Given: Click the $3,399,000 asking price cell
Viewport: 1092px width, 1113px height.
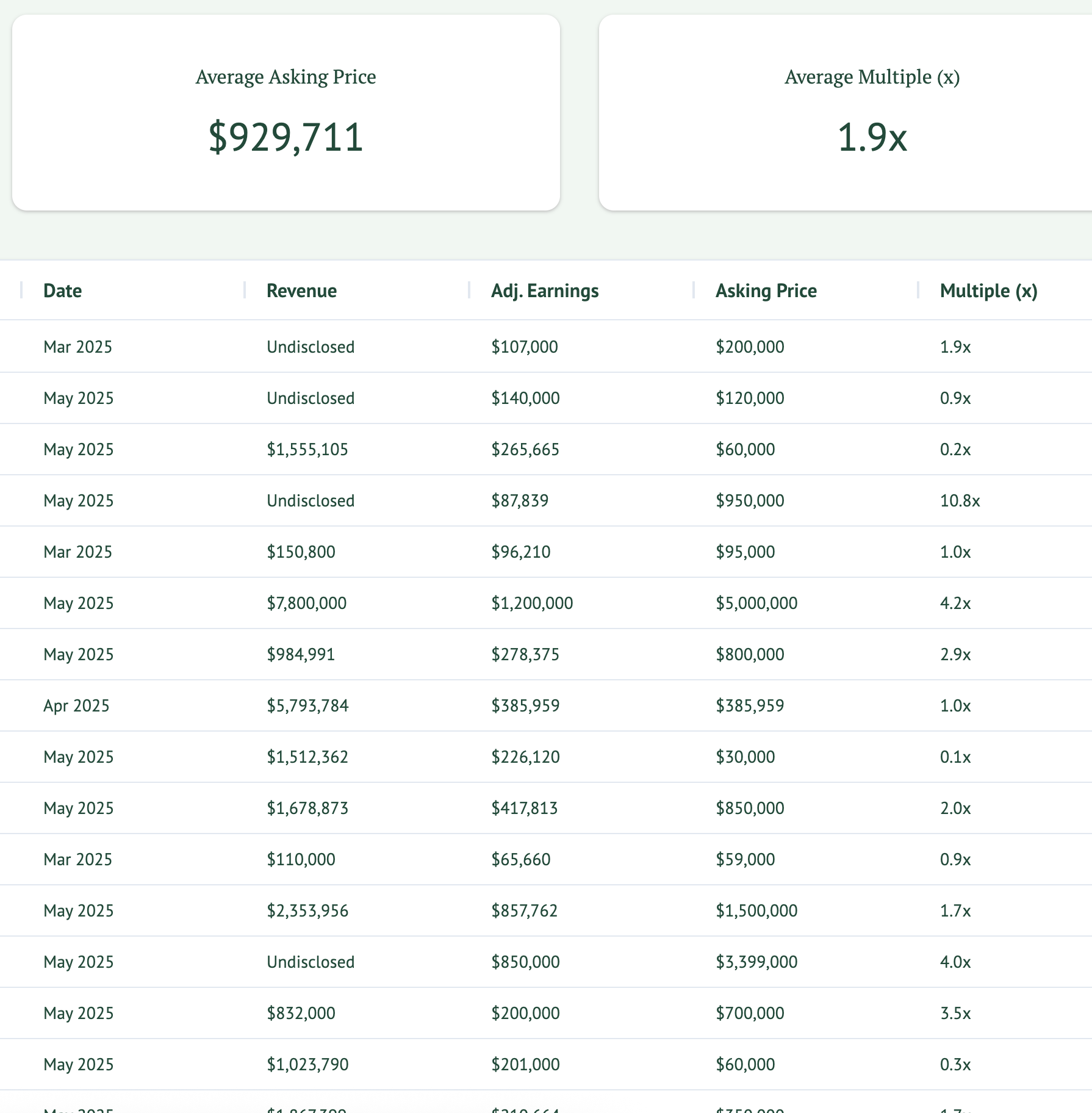Looking at the screenshot, I should click(756, 962).
